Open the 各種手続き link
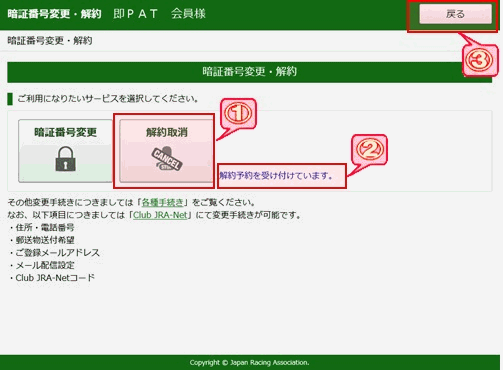 coord(162,202)
